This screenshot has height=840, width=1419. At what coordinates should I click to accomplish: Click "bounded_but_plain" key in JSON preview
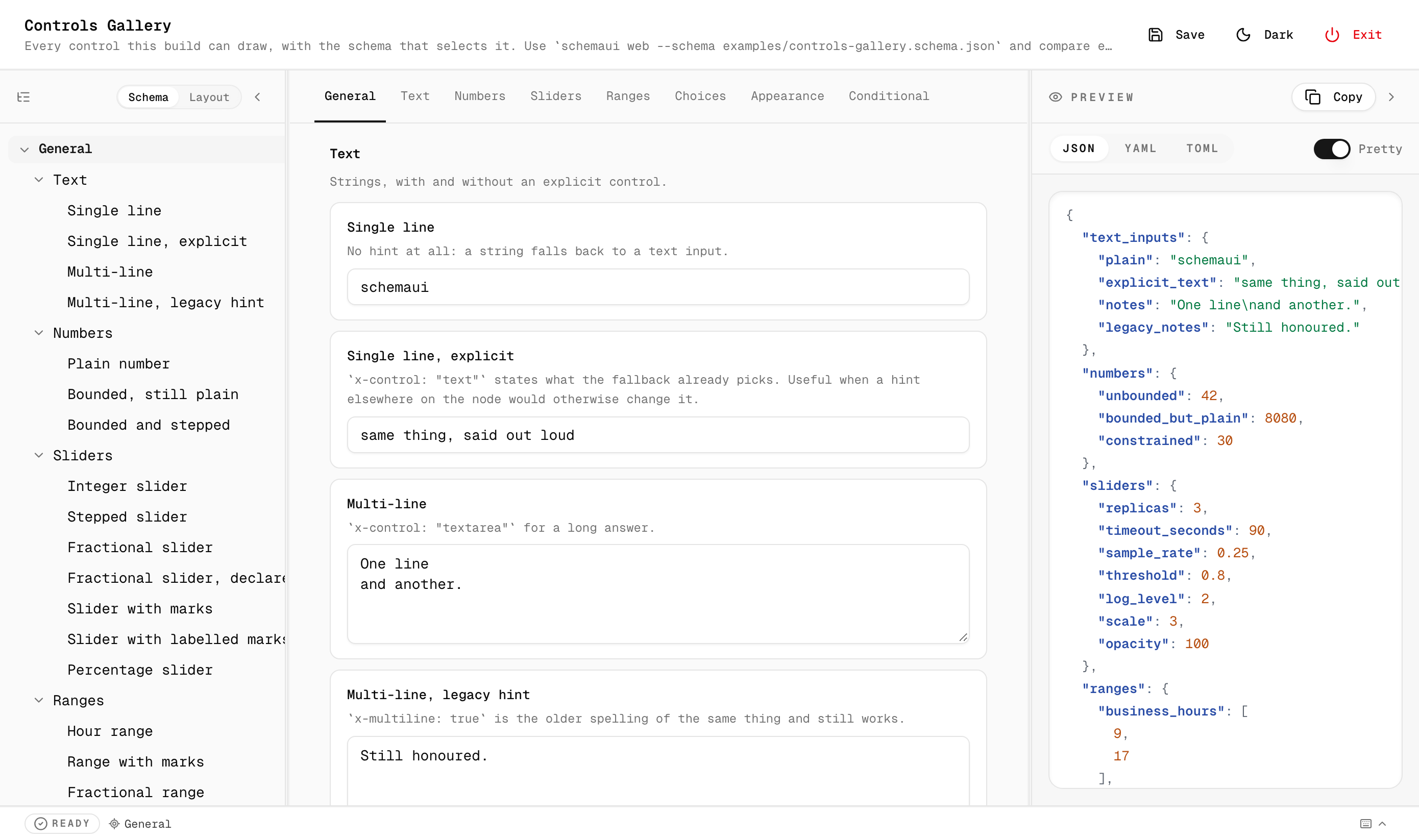pos(1173,418)
